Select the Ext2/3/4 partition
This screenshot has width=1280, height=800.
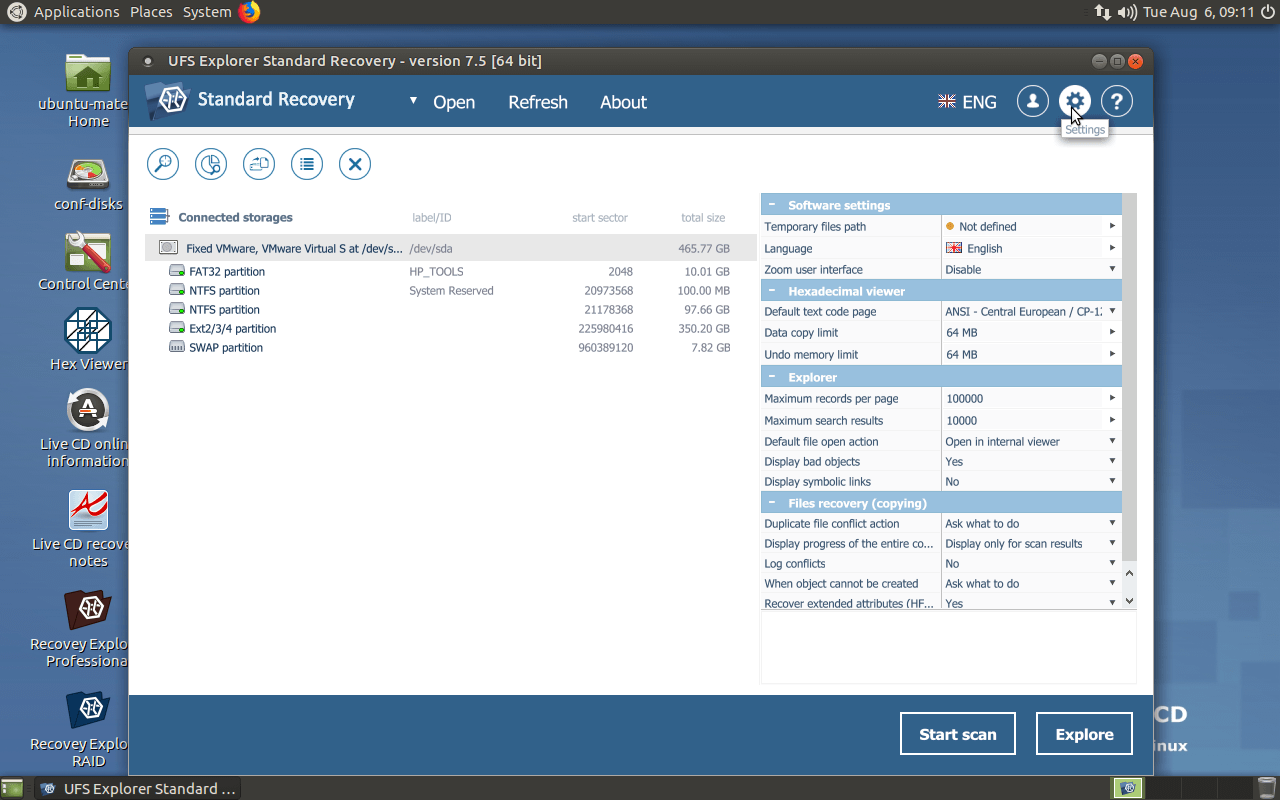[x=451, y=328]
